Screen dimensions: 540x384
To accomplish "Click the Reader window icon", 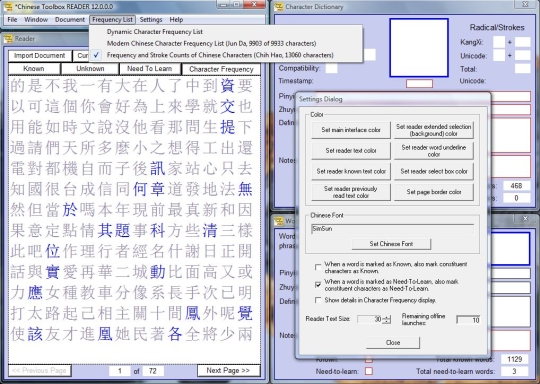I will click(x=8, y=39).
